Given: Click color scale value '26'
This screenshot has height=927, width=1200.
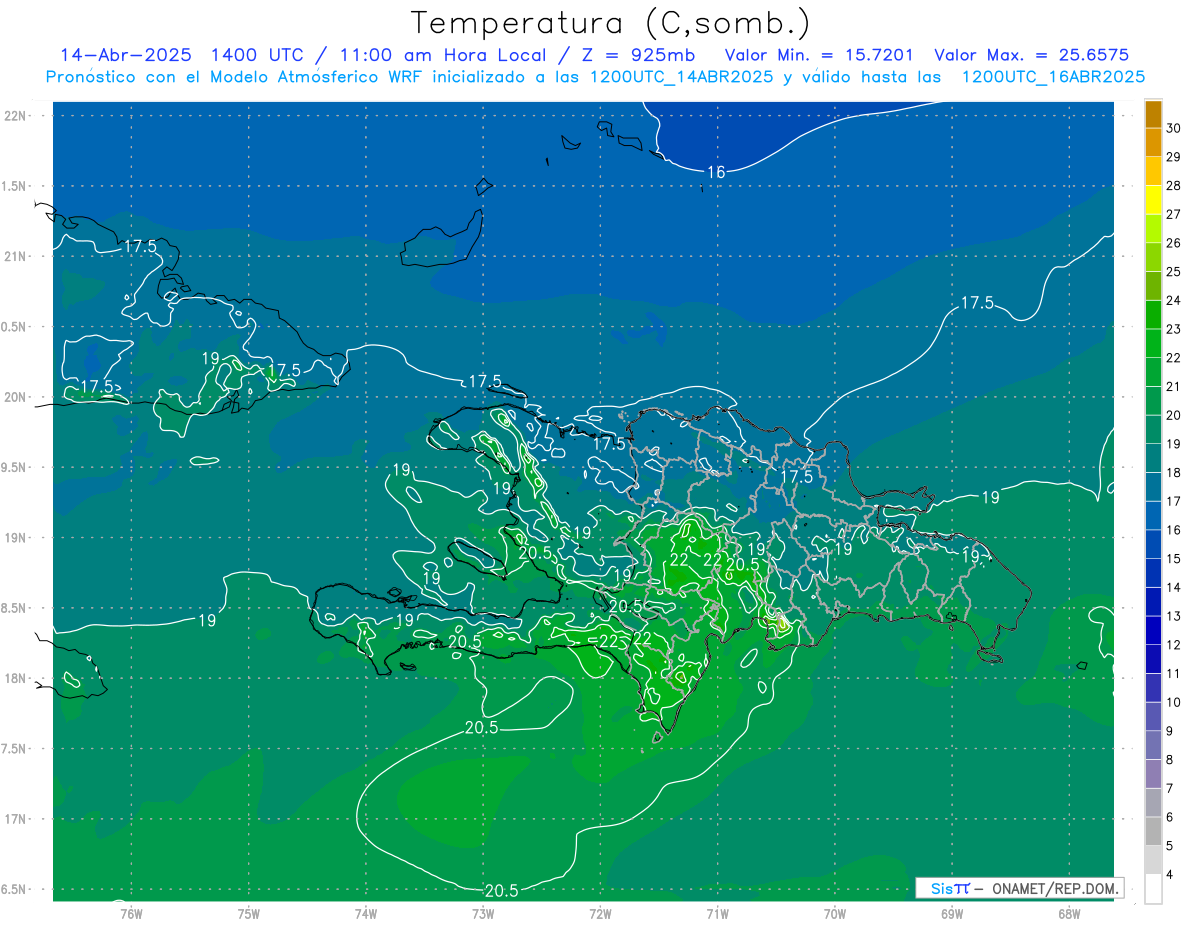Looking at the screenshot, I should click(x=1174, y=243).
